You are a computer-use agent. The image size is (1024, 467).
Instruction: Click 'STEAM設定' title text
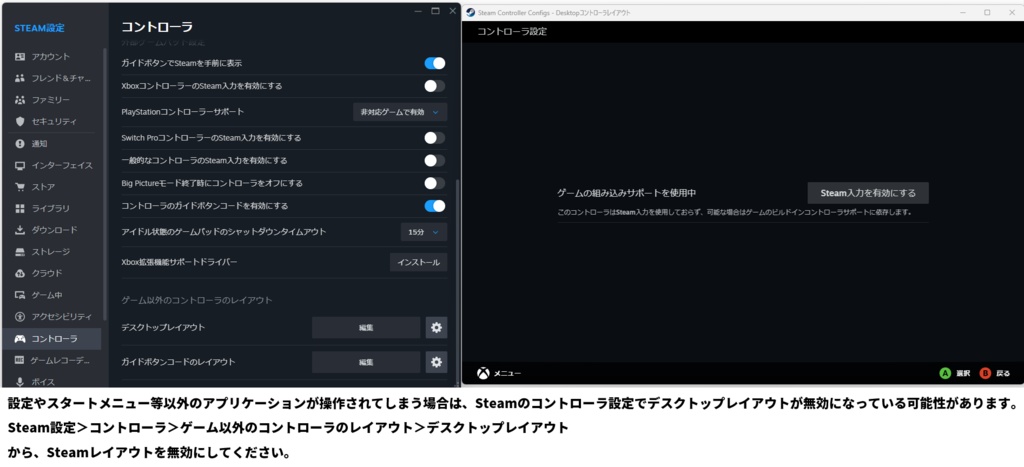click(x=39, y=28)
